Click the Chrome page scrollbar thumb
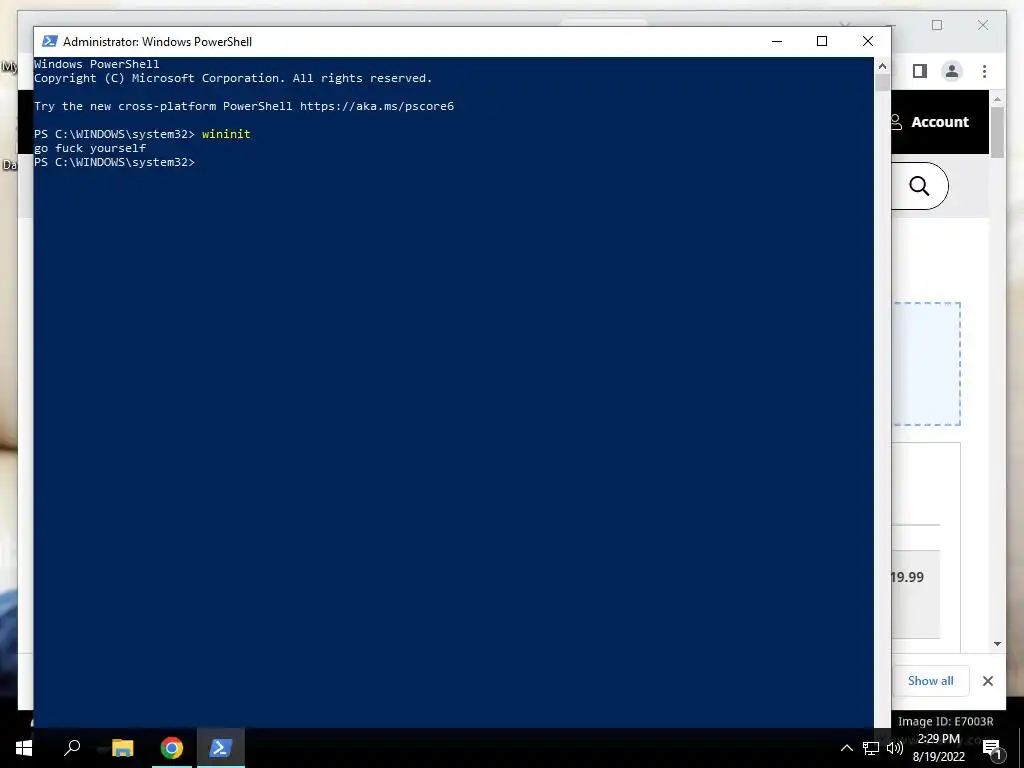The width and height of the screenshot is (1024, 768). coord(997,133)
